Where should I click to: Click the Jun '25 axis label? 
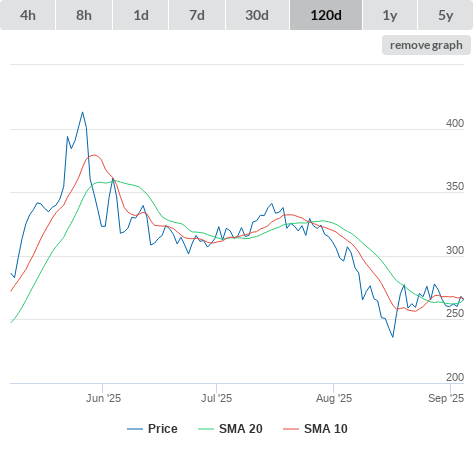pyautogui.click(x=103, y=398)
